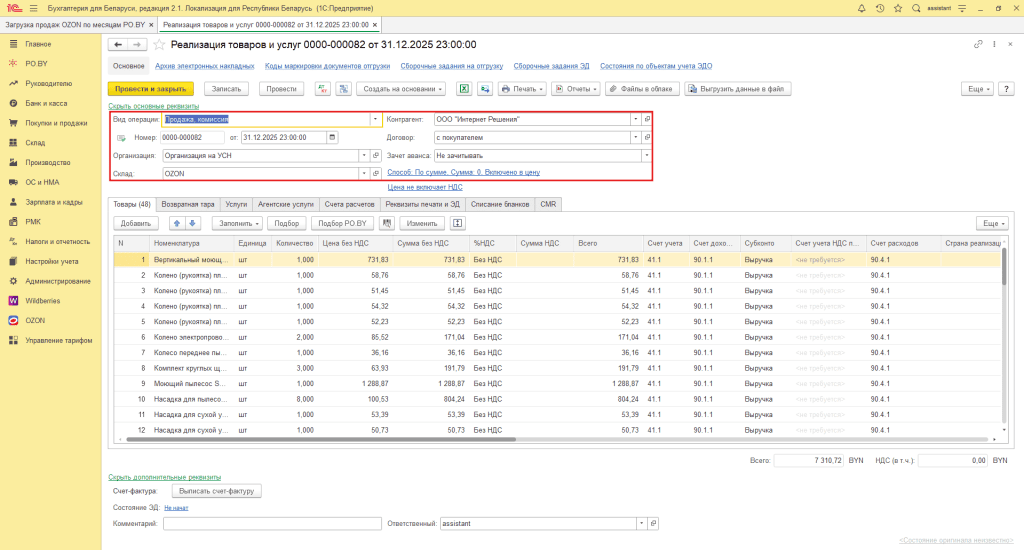Screen dimensions: 1024x550
Task: Open Договор record with the open icon
Action: (647, 137)
